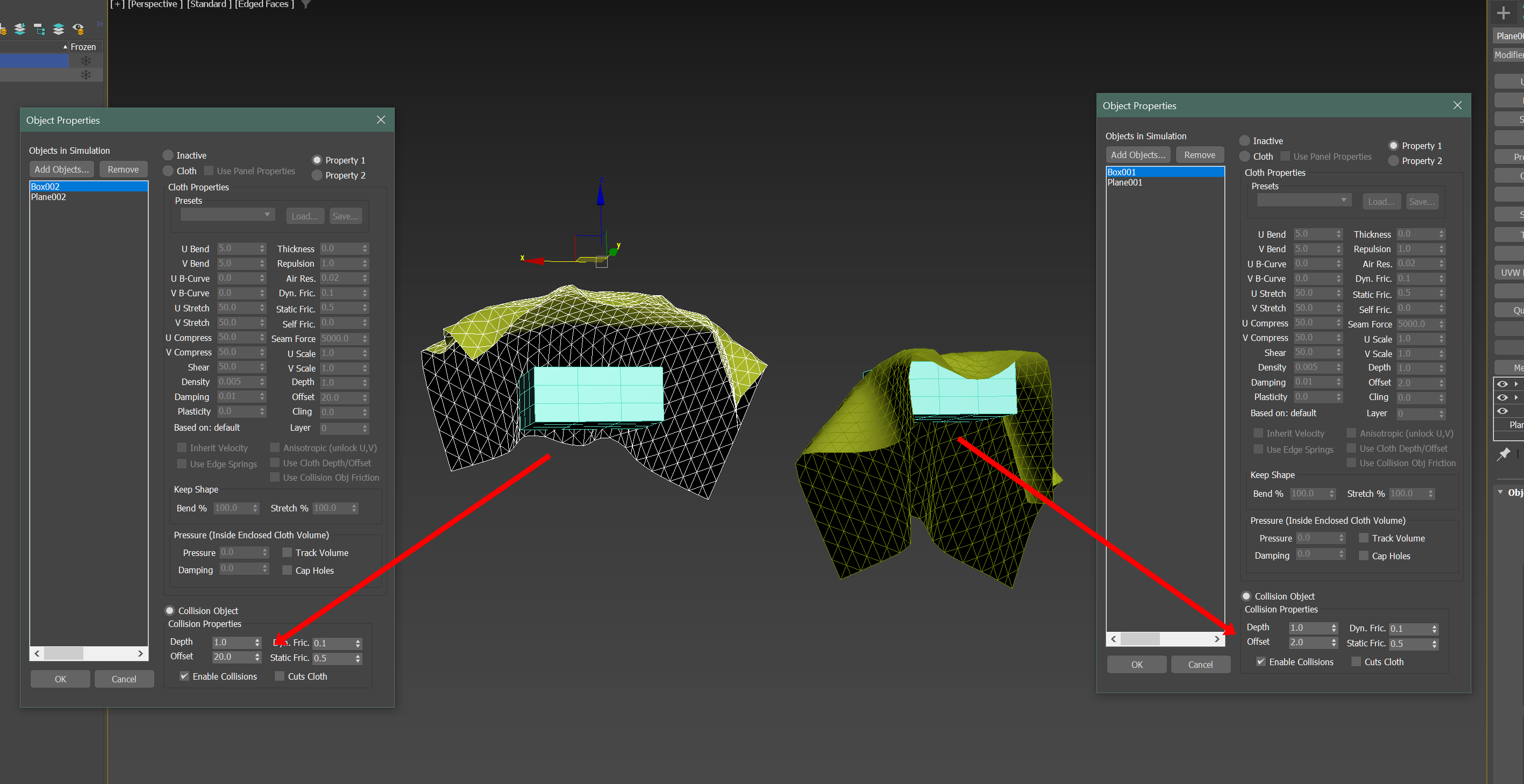Select Cloth radio button in right dialog
The image size is (1524, 784).
(x=1245, y=156)
